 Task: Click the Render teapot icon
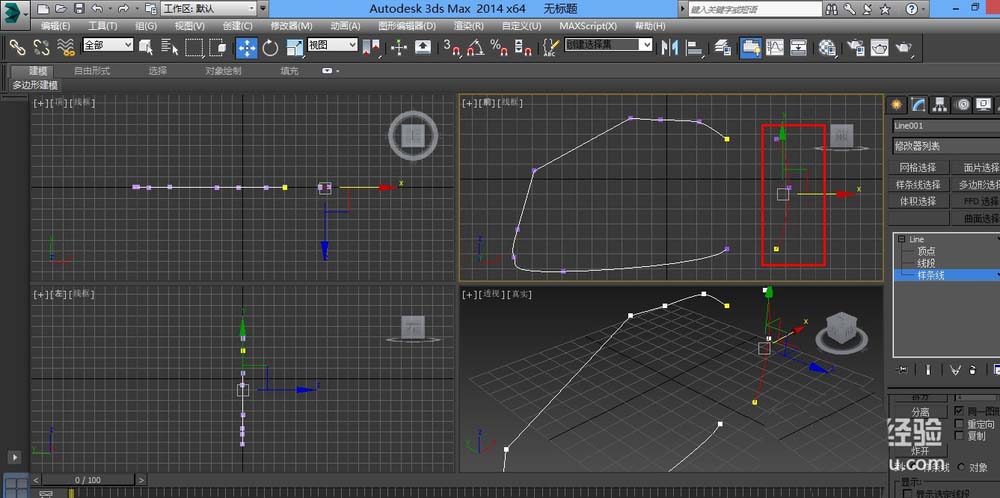click(x=904, y=47)
